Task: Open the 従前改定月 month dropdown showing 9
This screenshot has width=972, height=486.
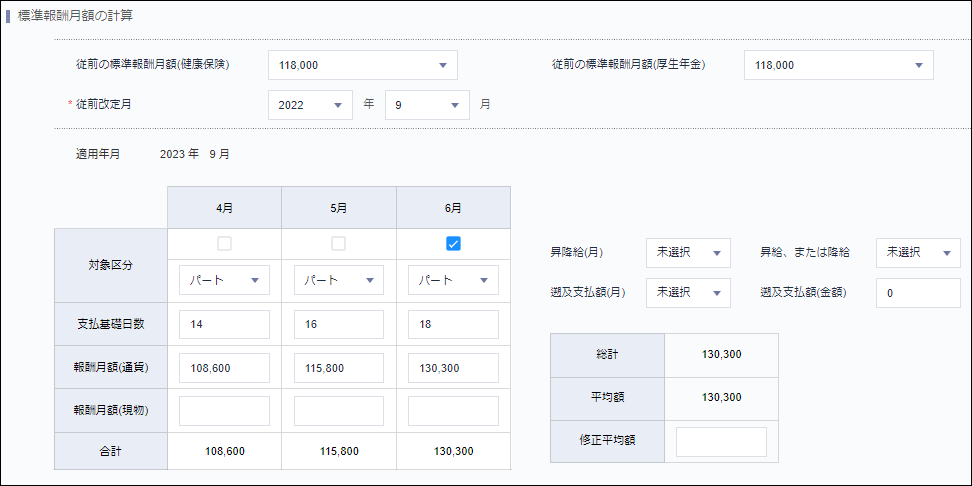Action: tap(427, 105)
